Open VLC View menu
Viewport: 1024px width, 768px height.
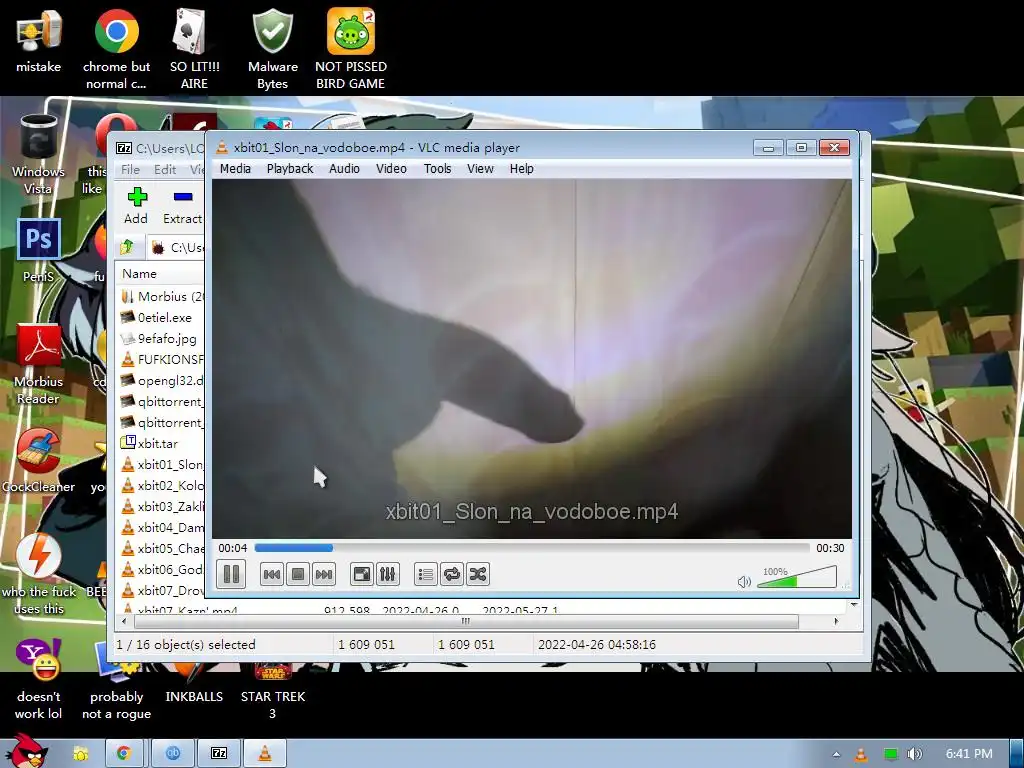[480, 168]
